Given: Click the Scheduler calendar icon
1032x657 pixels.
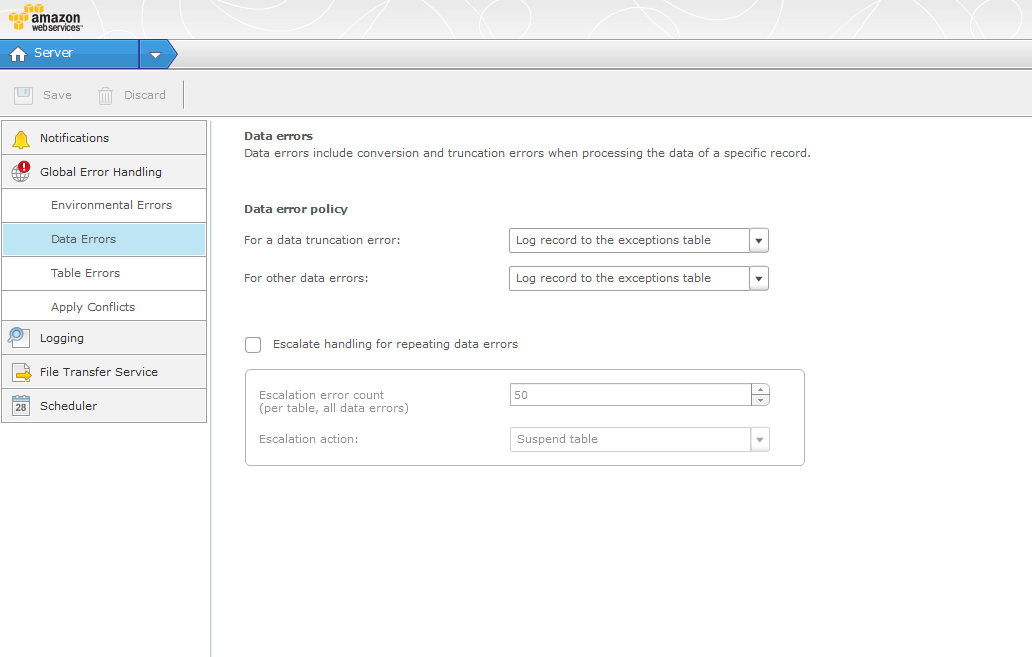Looking at the screenshot, I should [21, 406].
